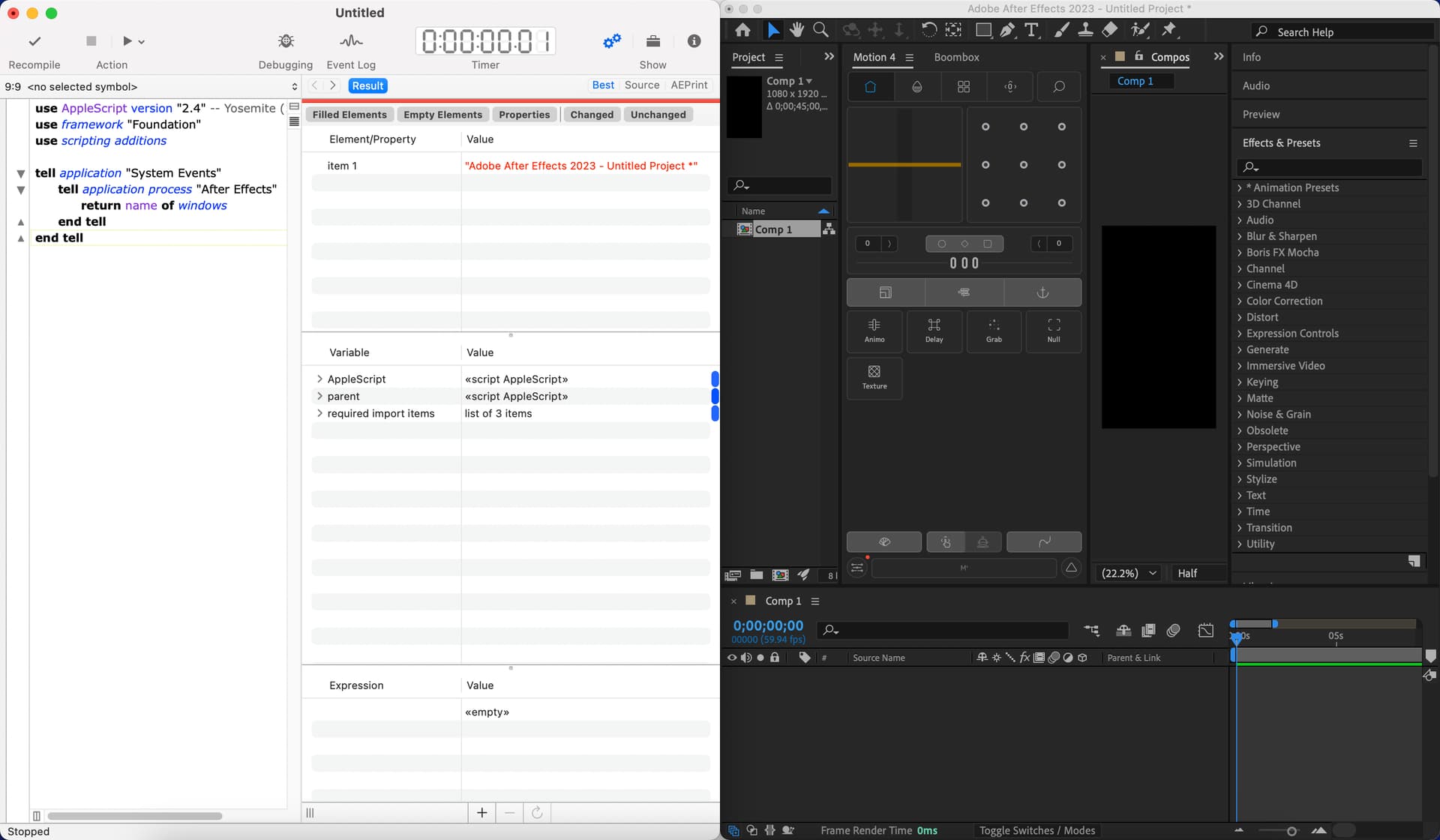The width and height of the screenshot is (1440, 840).
Task: Open the Half resolution dropdown
Action: (x=1199, y=573)
